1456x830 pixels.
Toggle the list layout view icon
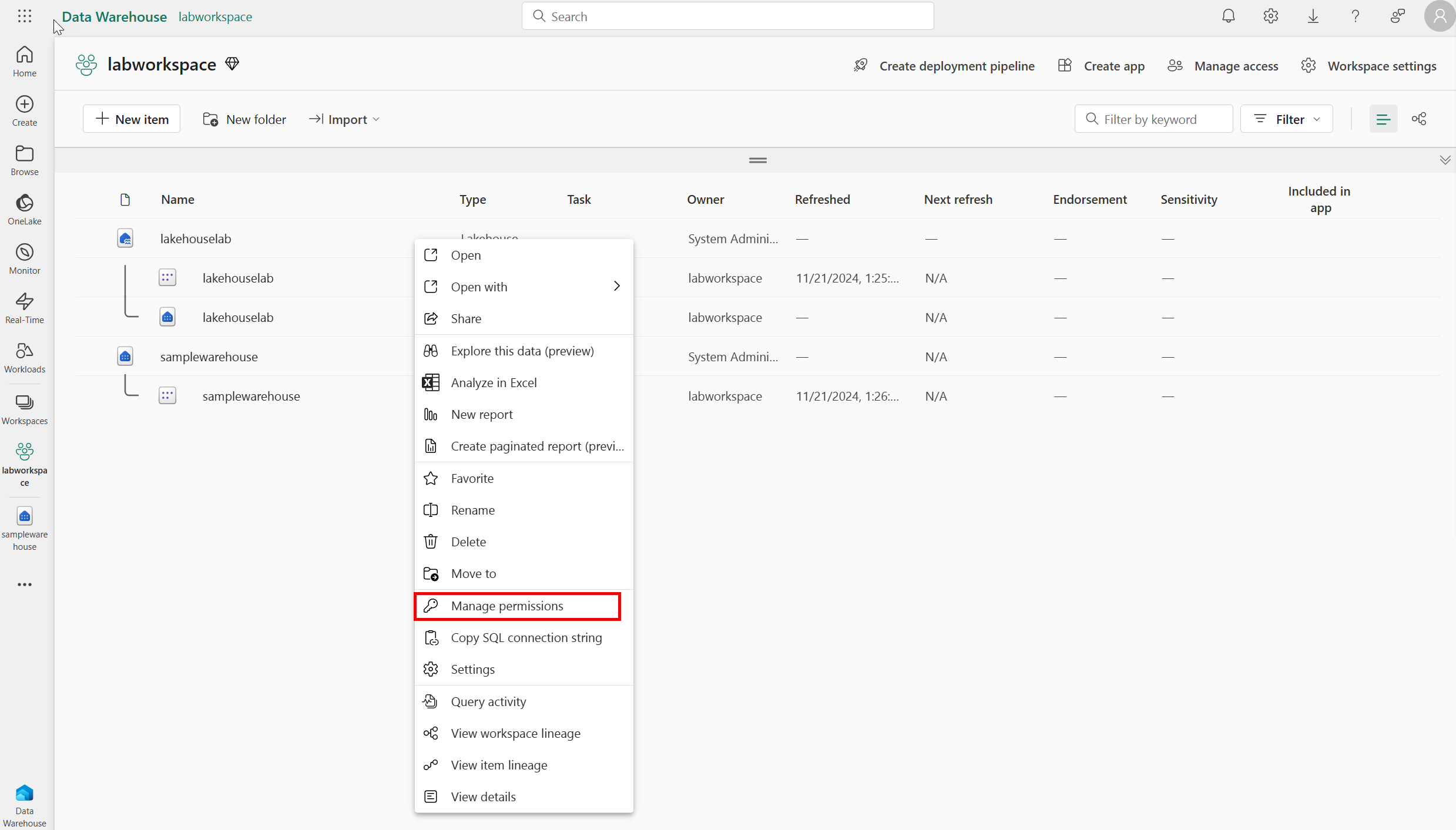(1384, 119)
